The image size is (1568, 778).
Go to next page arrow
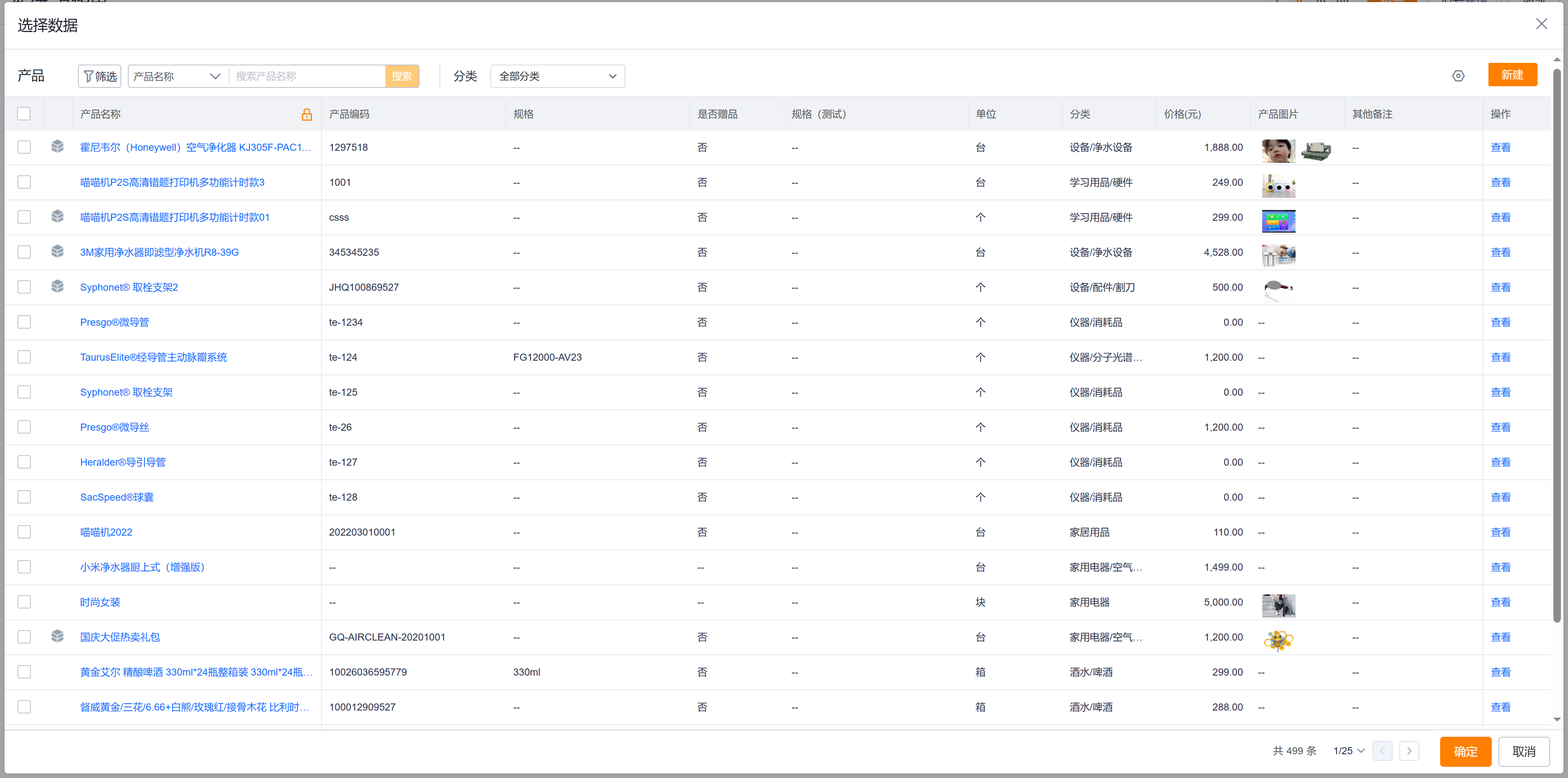coord(1408,751)
